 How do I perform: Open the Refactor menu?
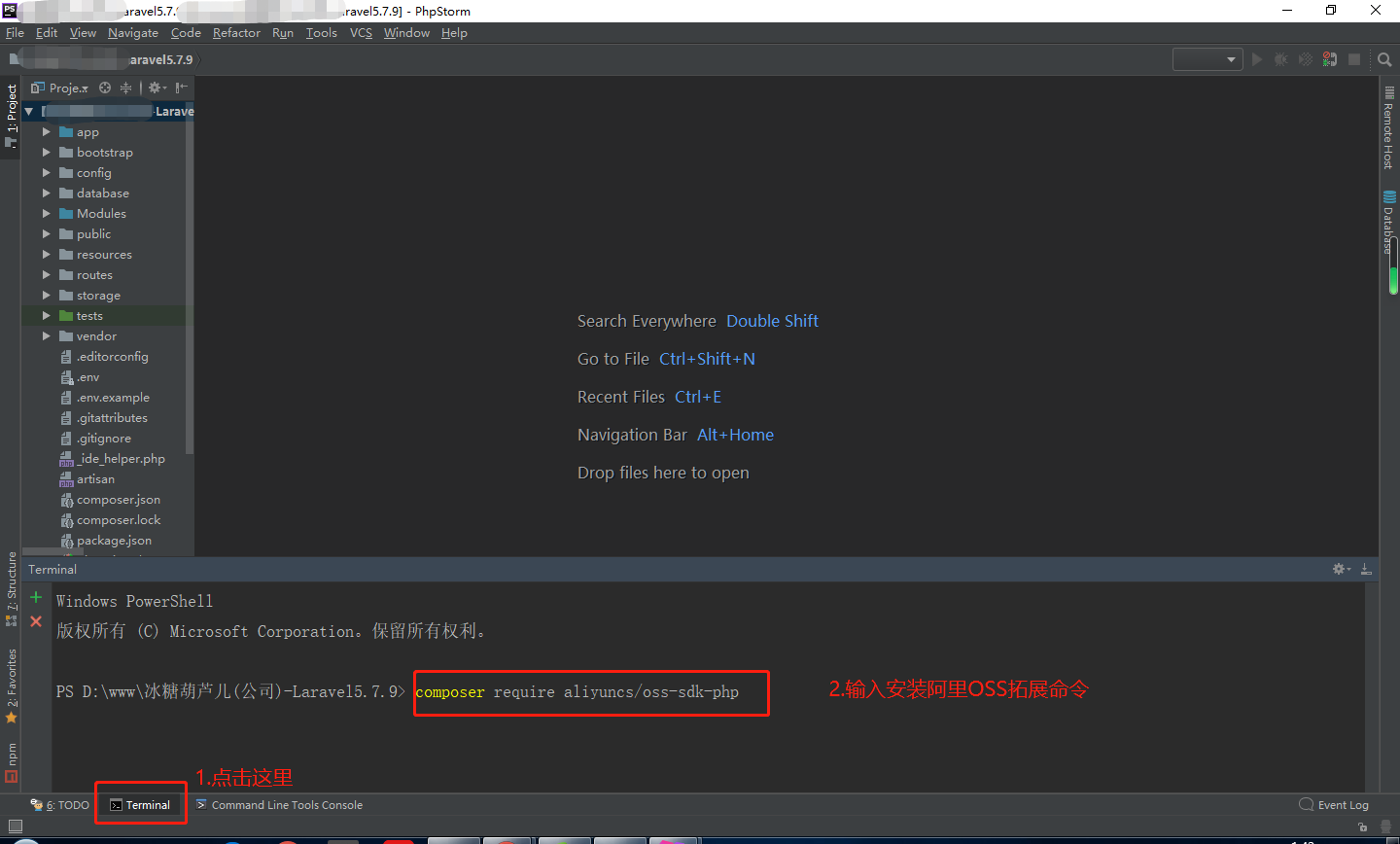pos(236,33)
